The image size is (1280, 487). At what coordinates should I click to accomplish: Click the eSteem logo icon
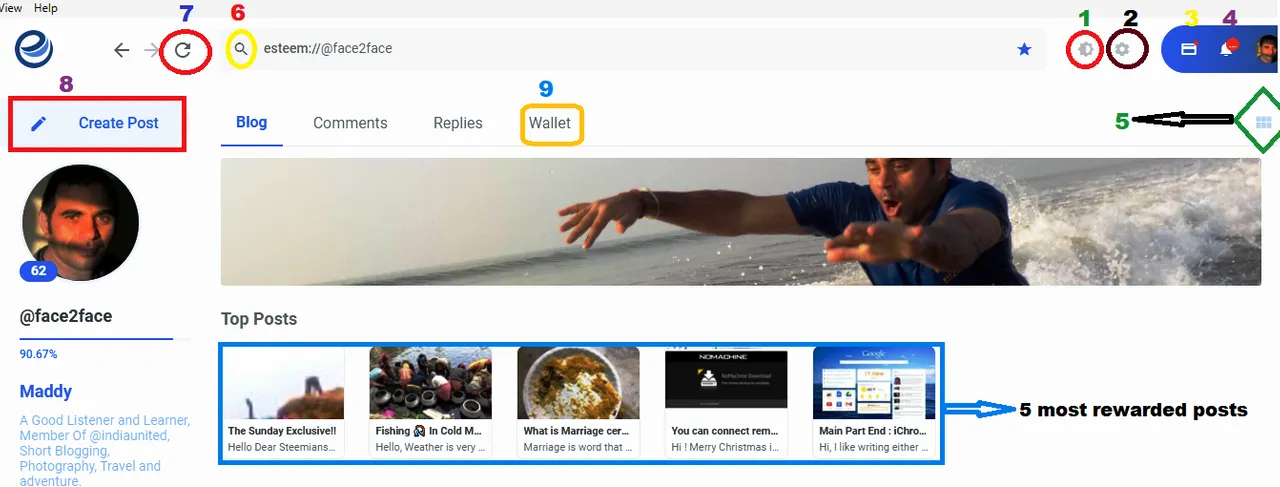point(34,48)
